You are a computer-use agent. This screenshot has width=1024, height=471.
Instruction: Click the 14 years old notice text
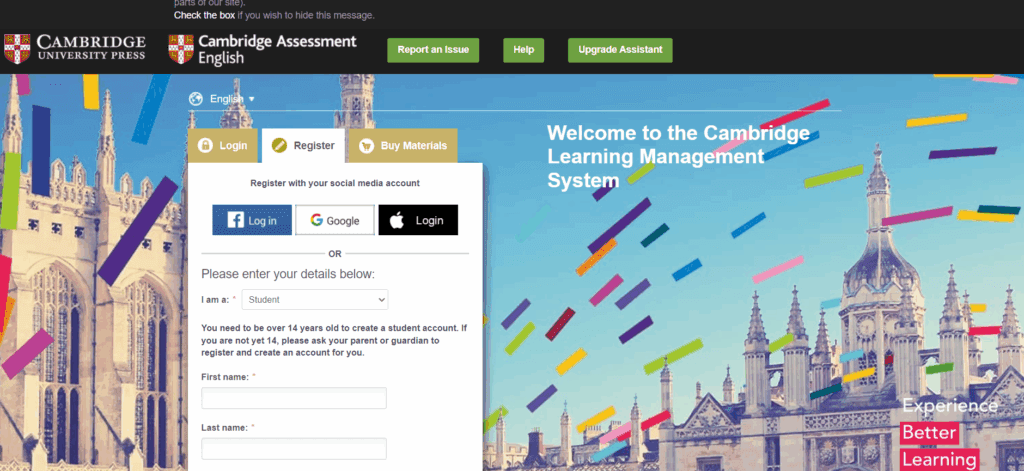334,340
